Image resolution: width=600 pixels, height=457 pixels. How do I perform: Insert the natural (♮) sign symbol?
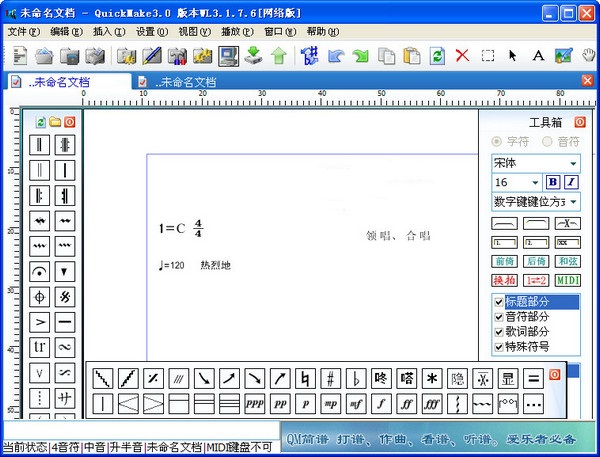tap(306, 379)
